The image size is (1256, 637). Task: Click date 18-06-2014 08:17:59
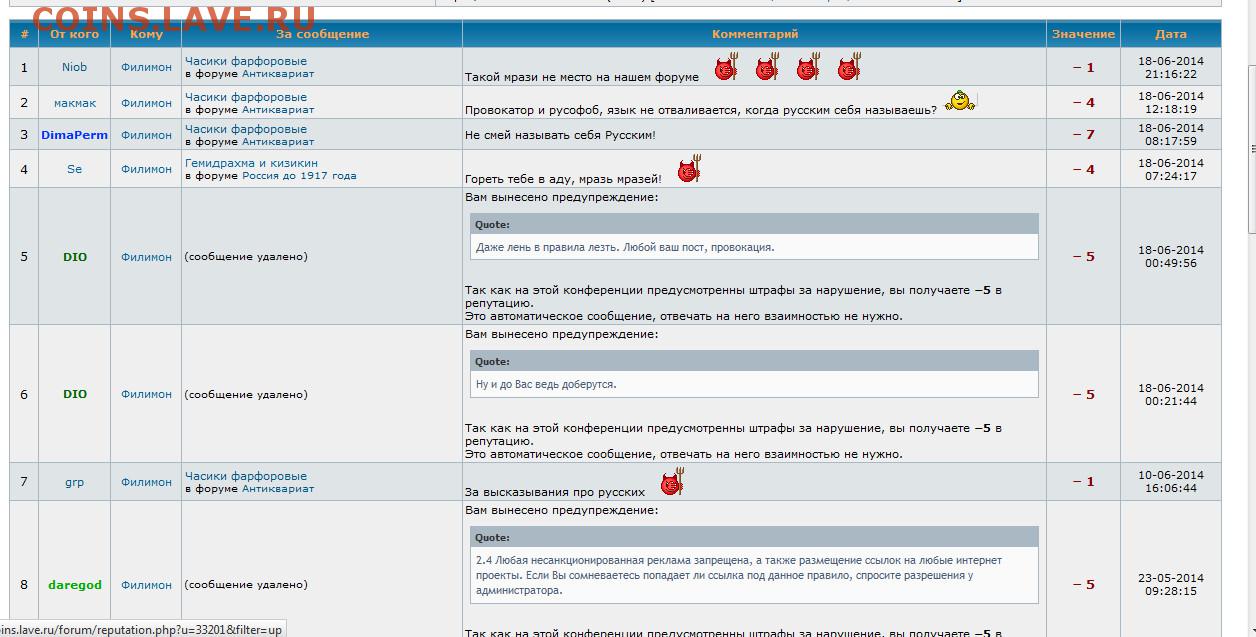pyautogui.click(x=1171, y=135)
